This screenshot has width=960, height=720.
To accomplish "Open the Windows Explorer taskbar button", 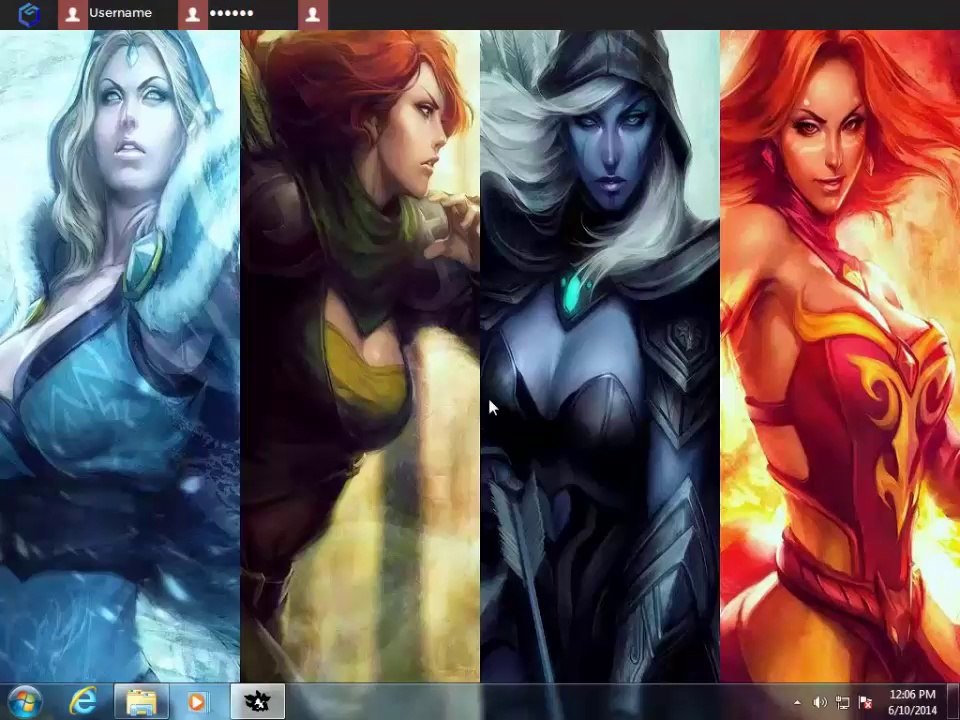I will pos(141,702).
